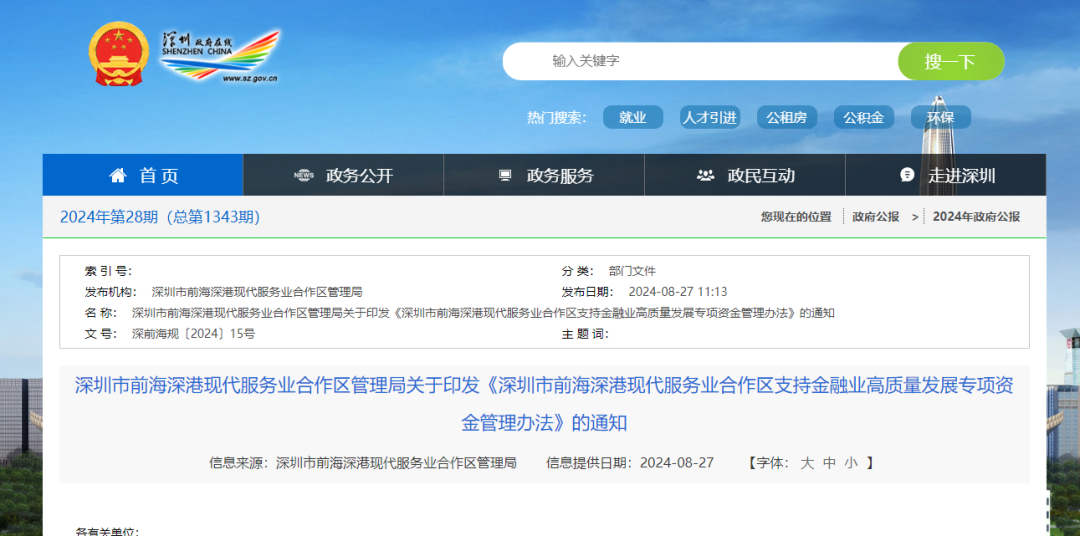The height and width of the screenshot is (536, 1080).
Task: Open the 政民互动 navigation tab
Action: pos(745,175)
